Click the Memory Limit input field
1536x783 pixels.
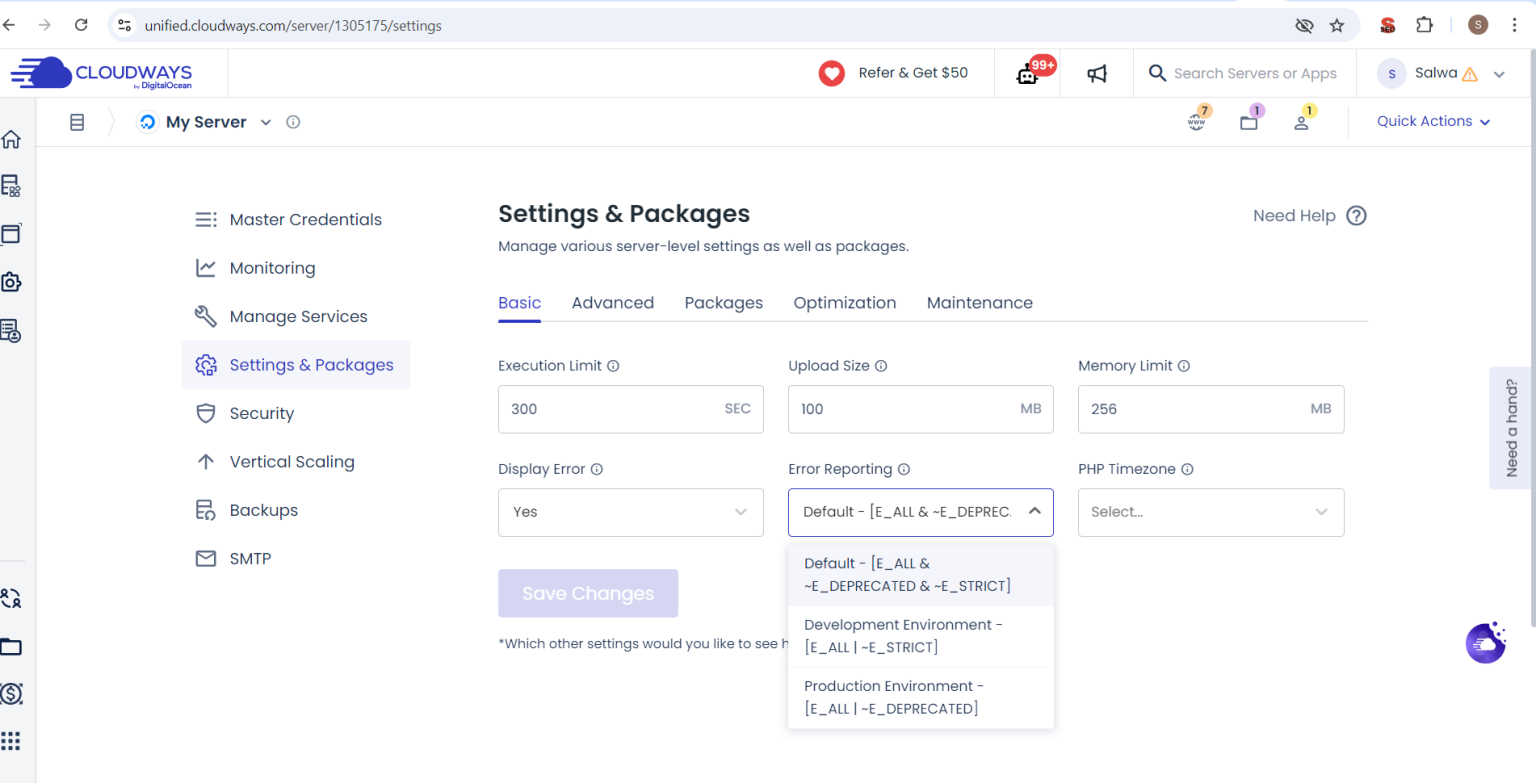tap(1211, 409)
